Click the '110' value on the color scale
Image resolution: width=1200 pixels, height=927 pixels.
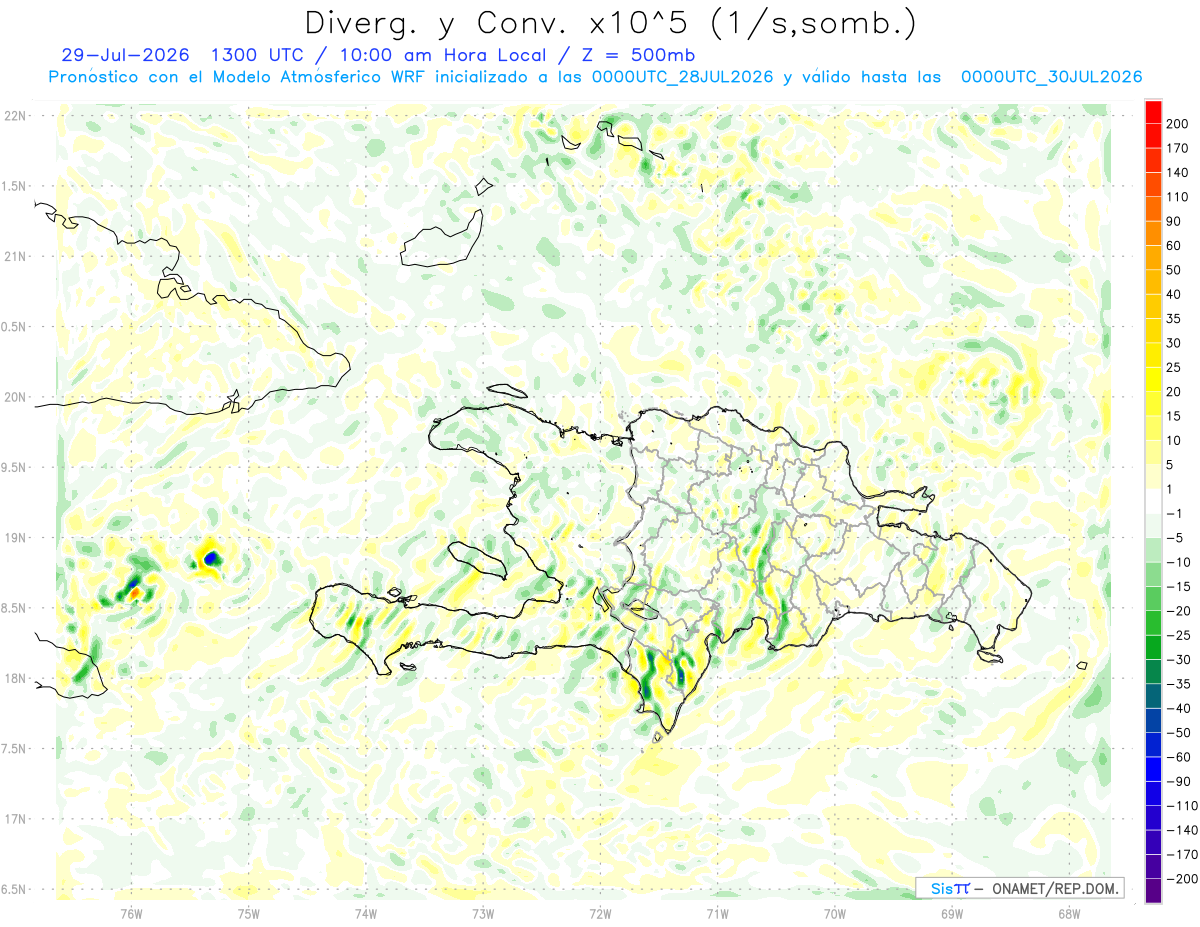(1178, 197)
